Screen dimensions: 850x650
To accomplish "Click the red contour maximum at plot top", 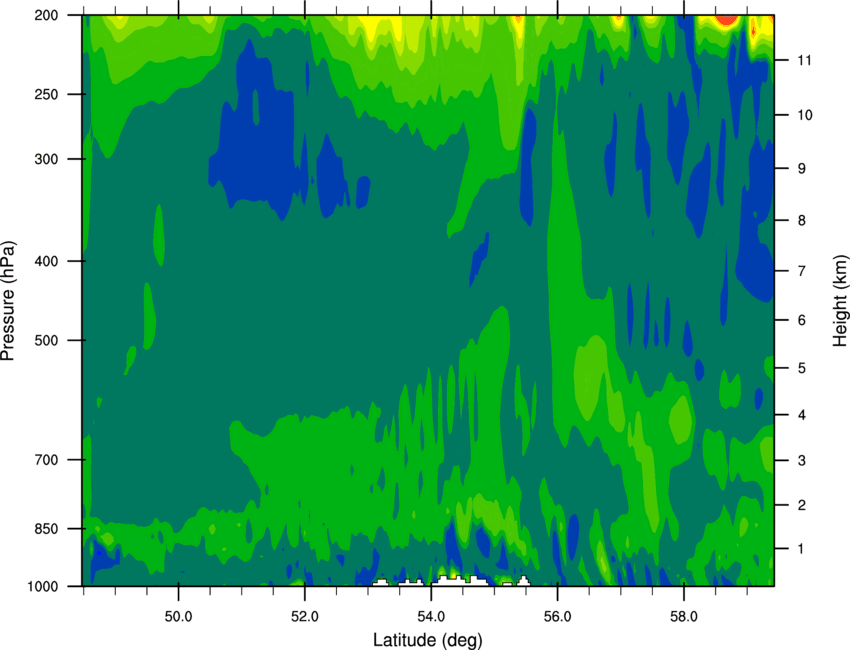I will point(726,20).
